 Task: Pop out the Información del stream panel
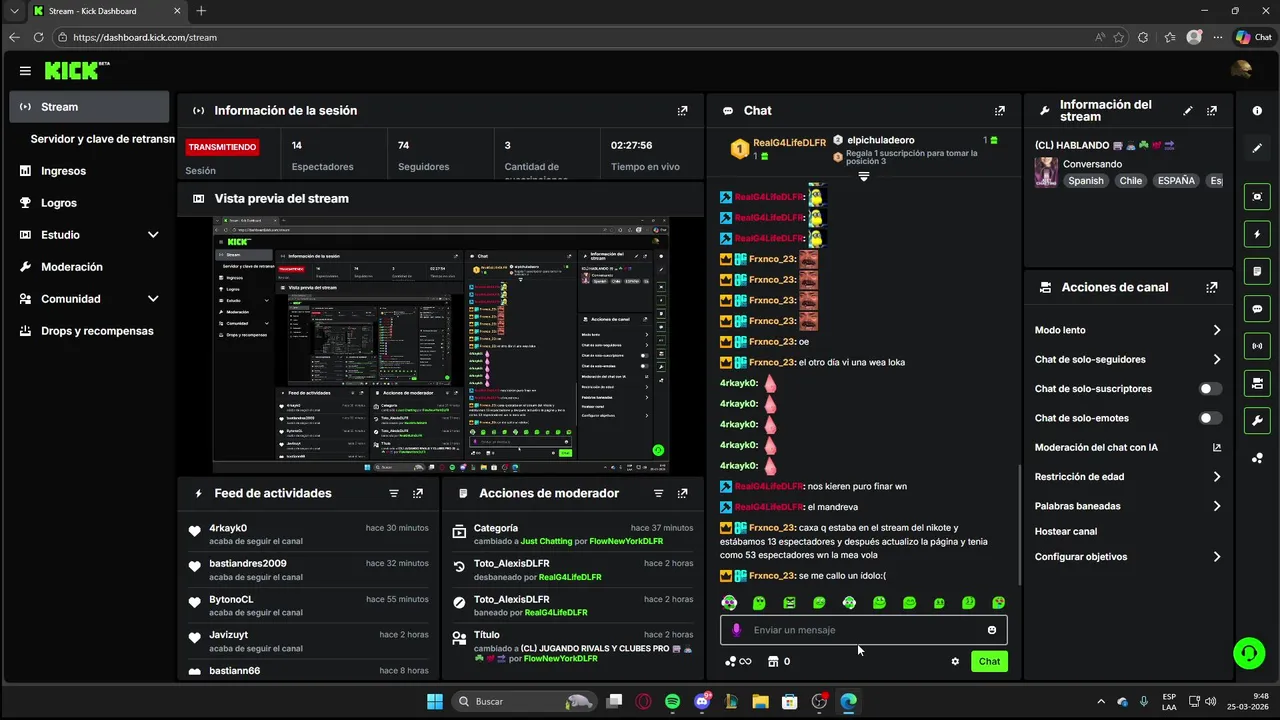pos(1212,111)
